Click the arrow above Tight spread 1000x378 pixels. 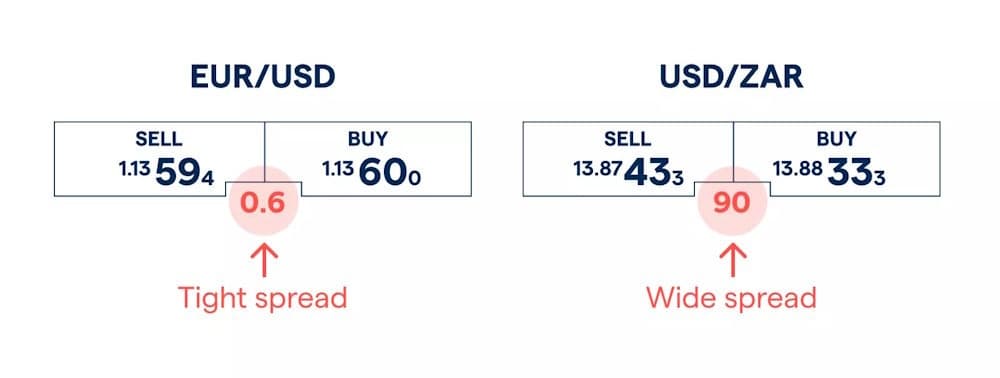(x=263, y=259)
